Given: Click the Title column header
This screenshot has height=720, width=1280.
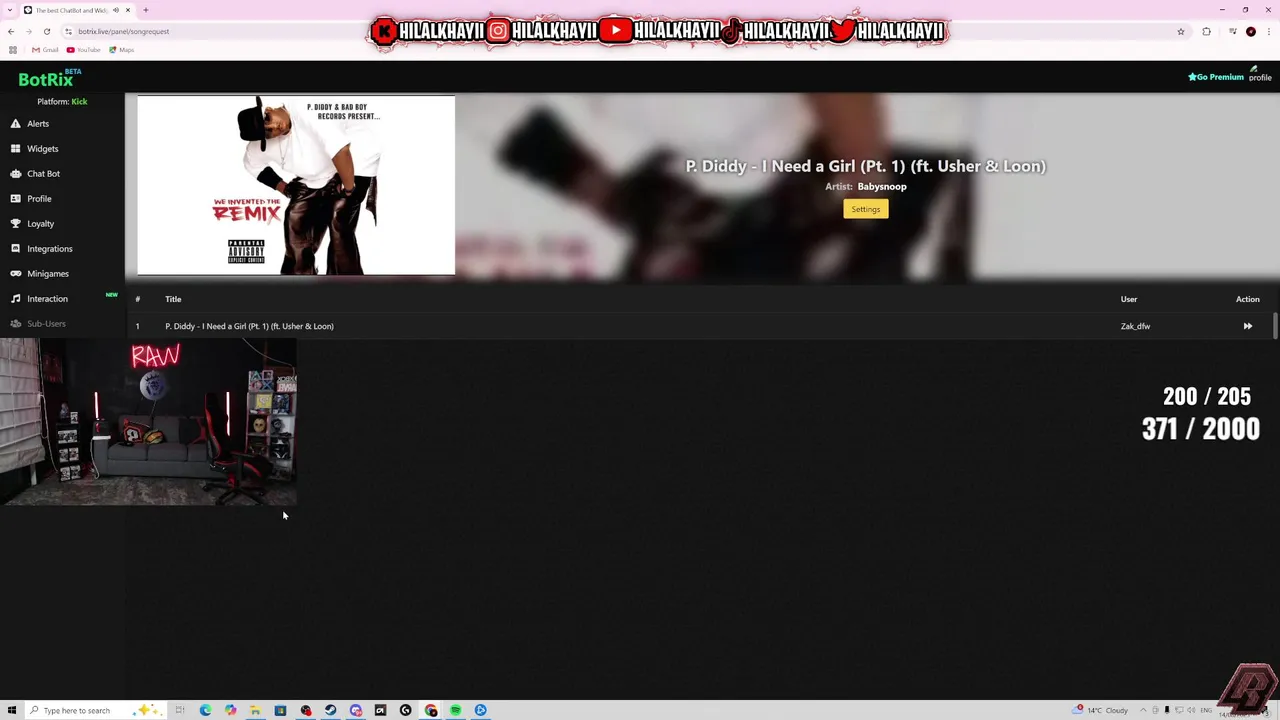Looking at the screenshot, I should pos(173,299).
